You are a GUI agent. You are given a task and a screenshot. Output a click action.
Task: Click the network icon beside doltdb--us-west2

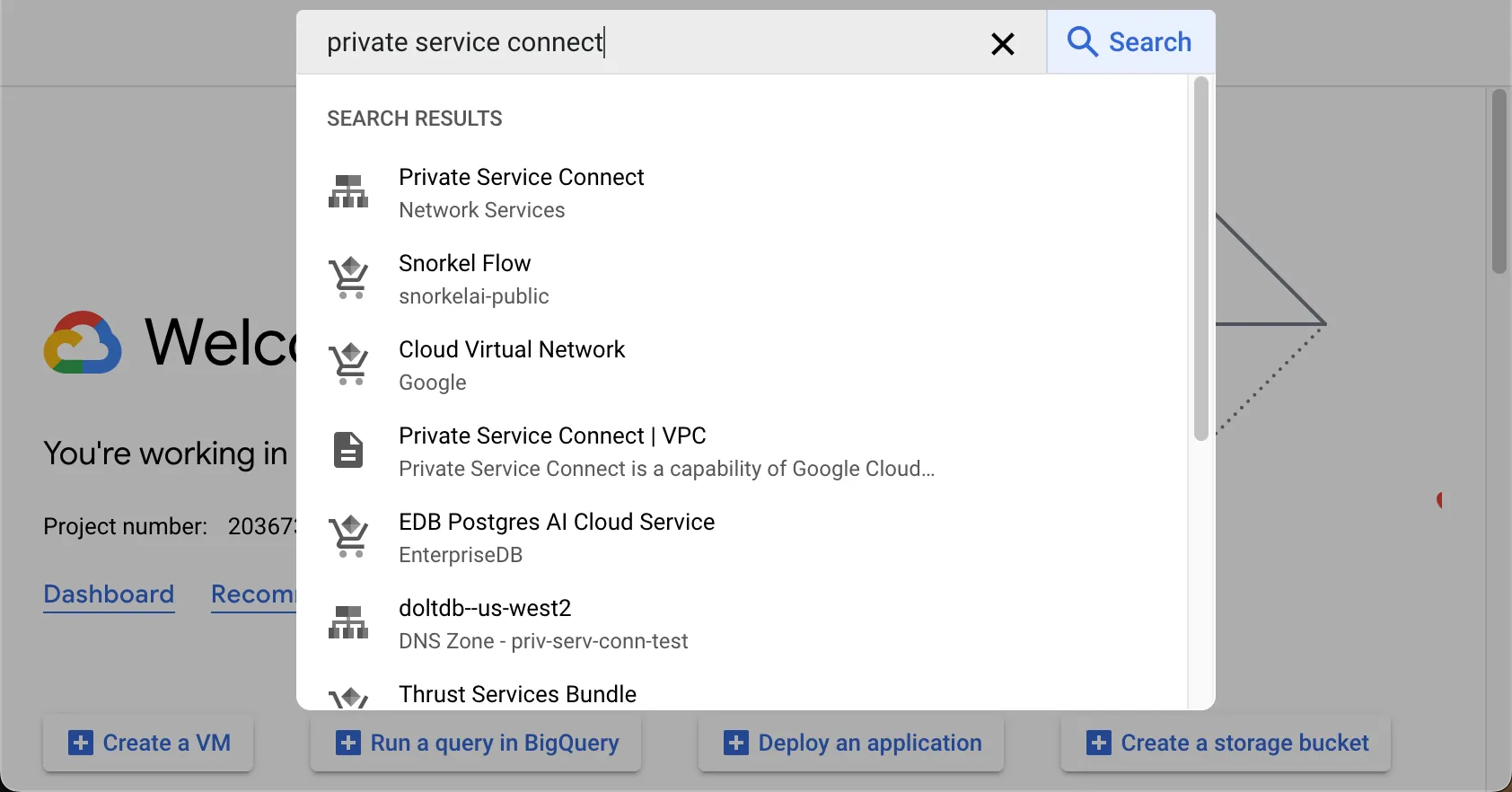point(348,622)
